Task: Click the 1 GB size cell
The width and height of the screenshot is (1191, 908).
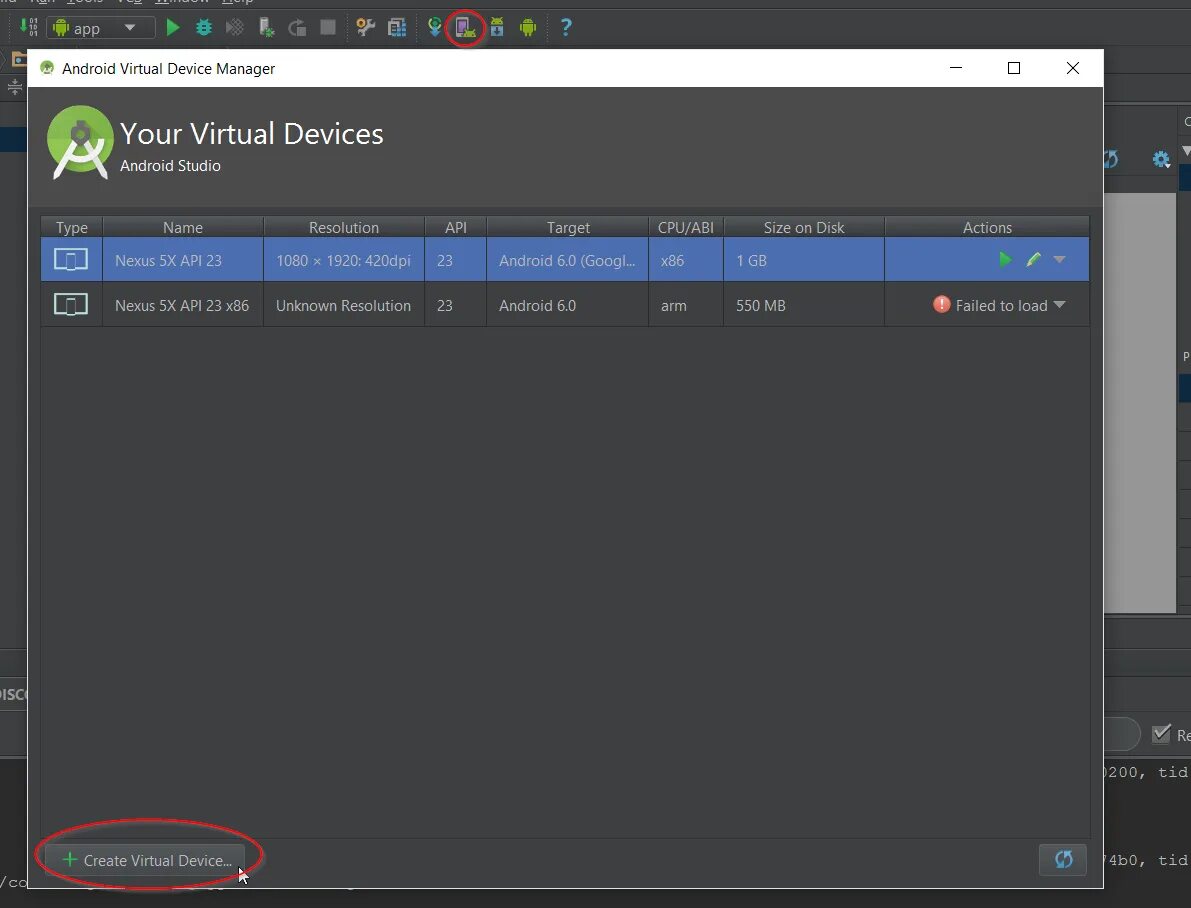Action: click(804, 260)
